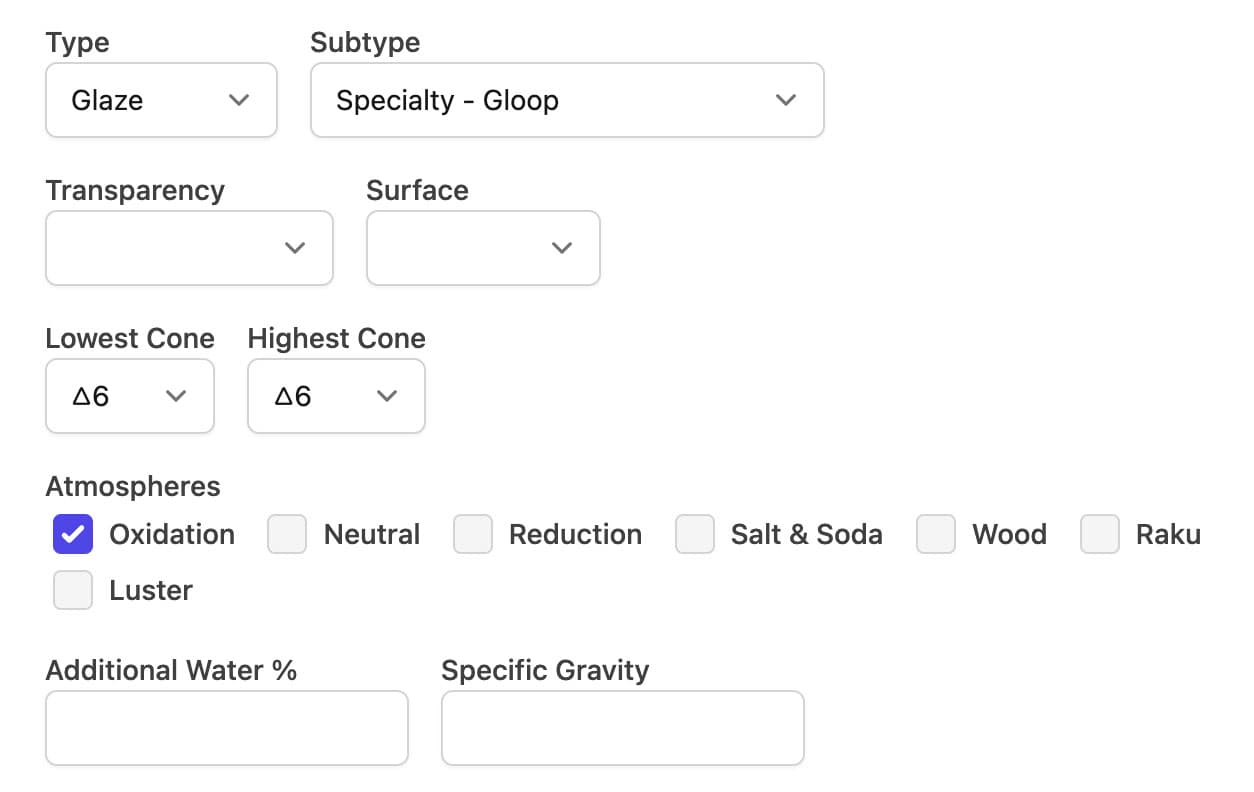Click the Surface field's chevron icon
Image resolution: width=1254 pixels, height=792 pixels.
562,248
